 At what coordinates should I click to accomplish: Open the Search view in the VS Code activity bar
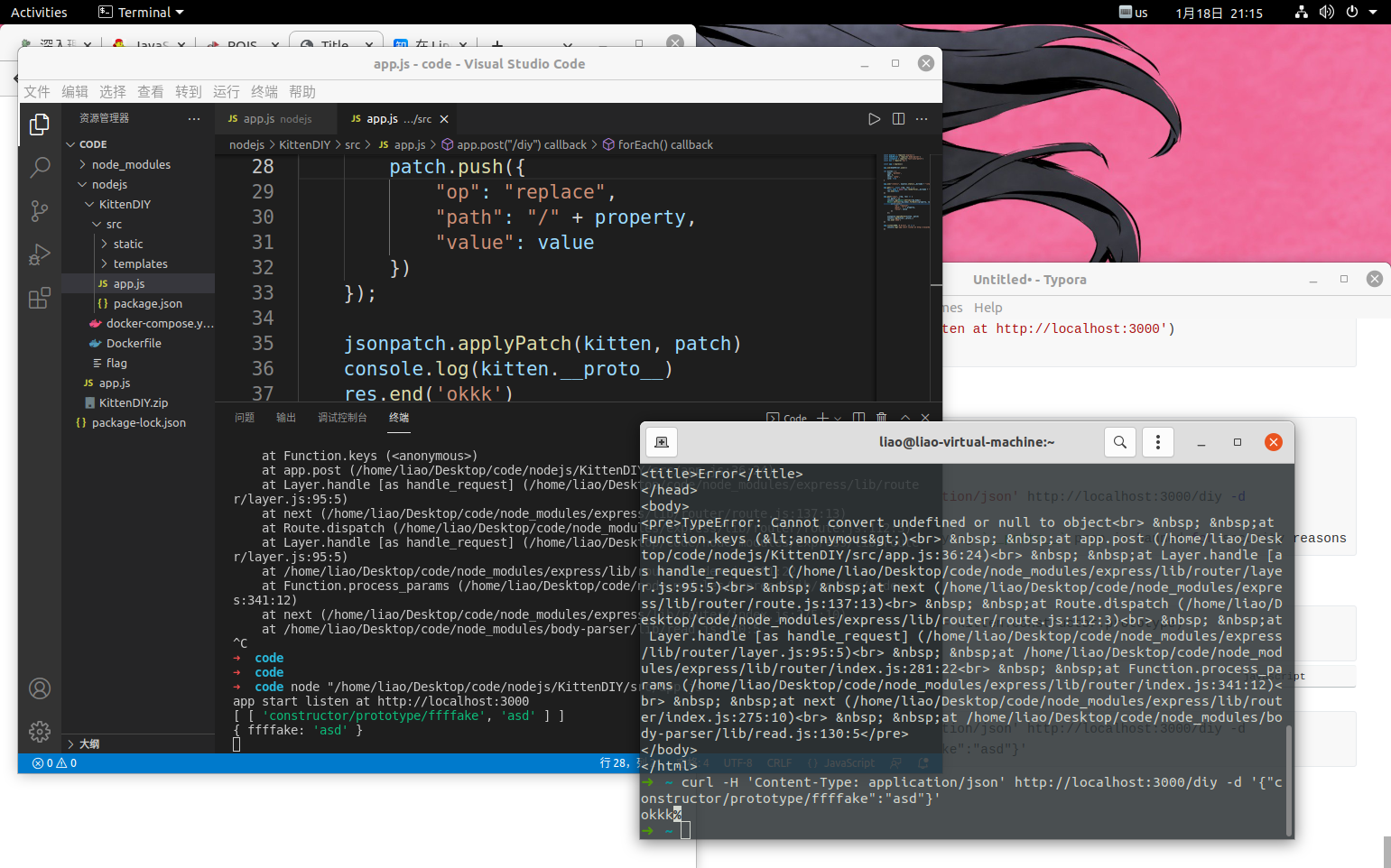pyautogui.click(x=39, y=168)
